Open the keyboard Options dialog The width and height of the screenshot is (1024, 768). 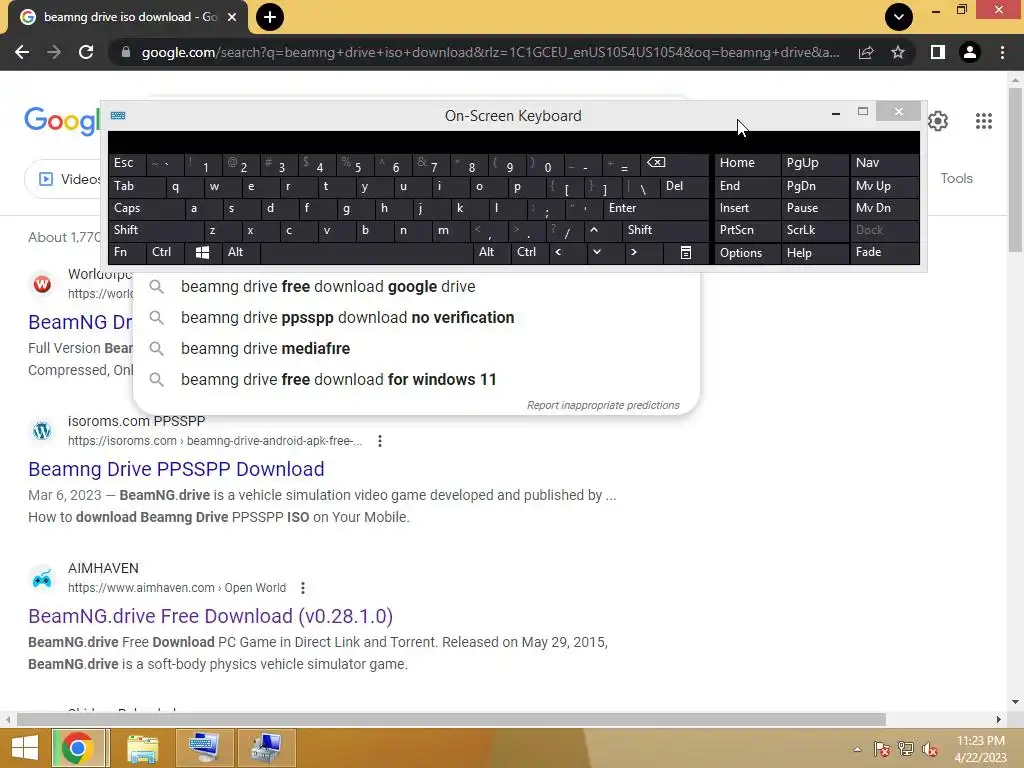[x=747, y=253]
